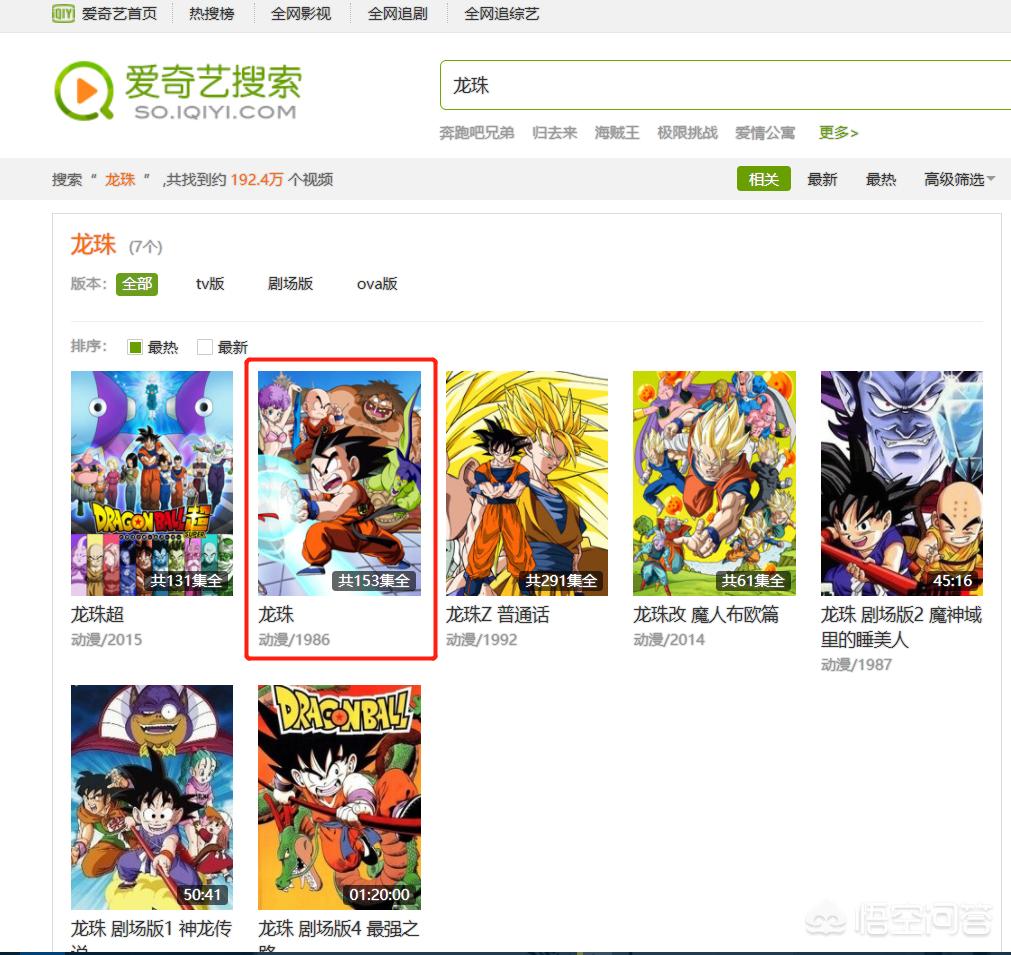This screenshot has height=955, width=1011.
Task: Select version filter ova版
Action: (377, 284)
